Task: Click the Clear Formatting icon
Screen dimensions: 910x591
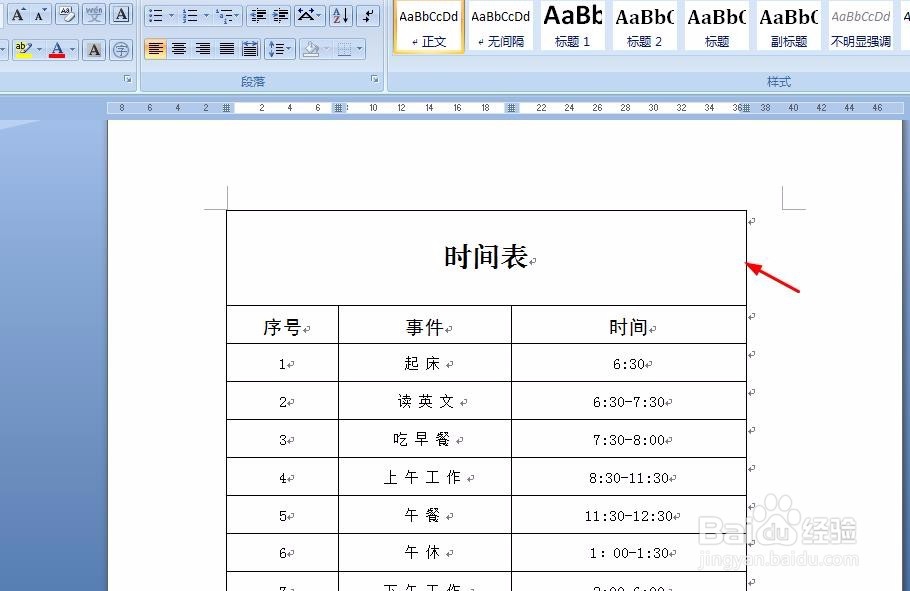Action: click(67, 14)
